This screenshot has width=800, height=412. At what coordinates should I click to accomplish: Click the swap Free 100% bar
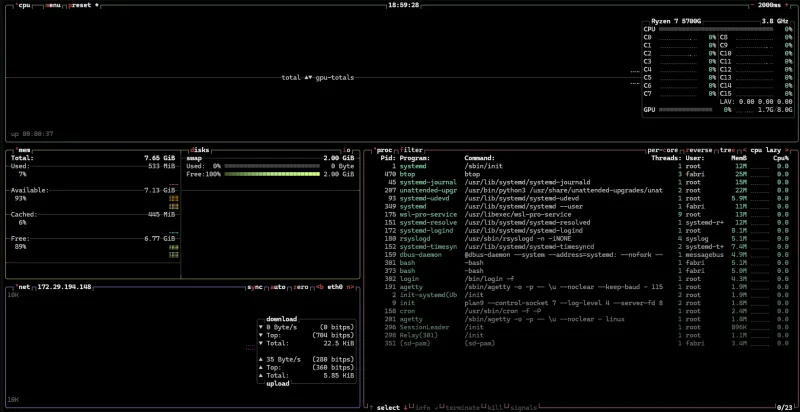(x=272, y=174)
